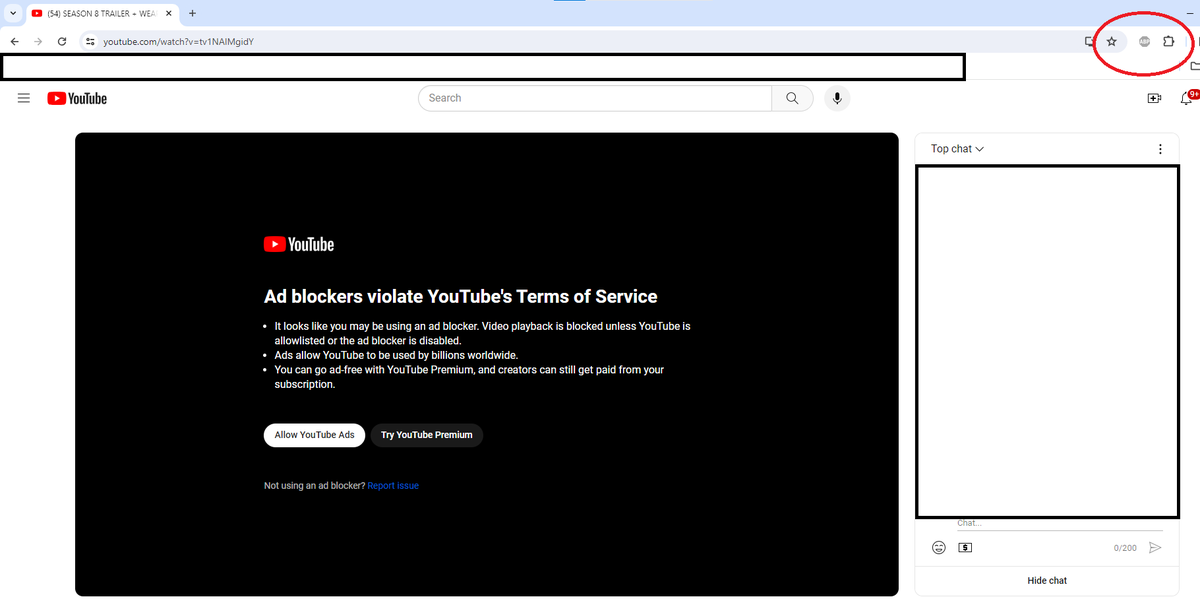Click the Try YouTube Premium button

click(427, 435)
